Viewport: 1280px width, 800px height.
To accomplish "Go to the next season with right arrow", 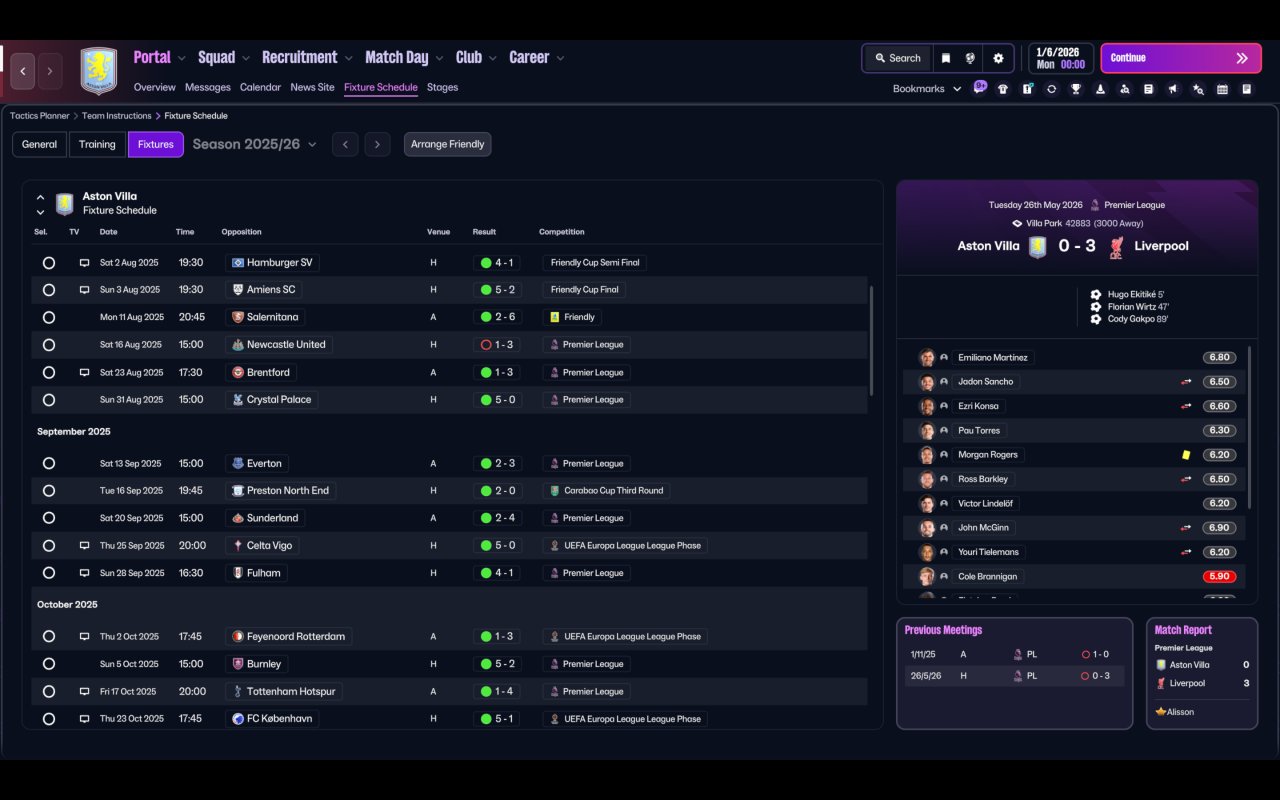I will 377,145.
